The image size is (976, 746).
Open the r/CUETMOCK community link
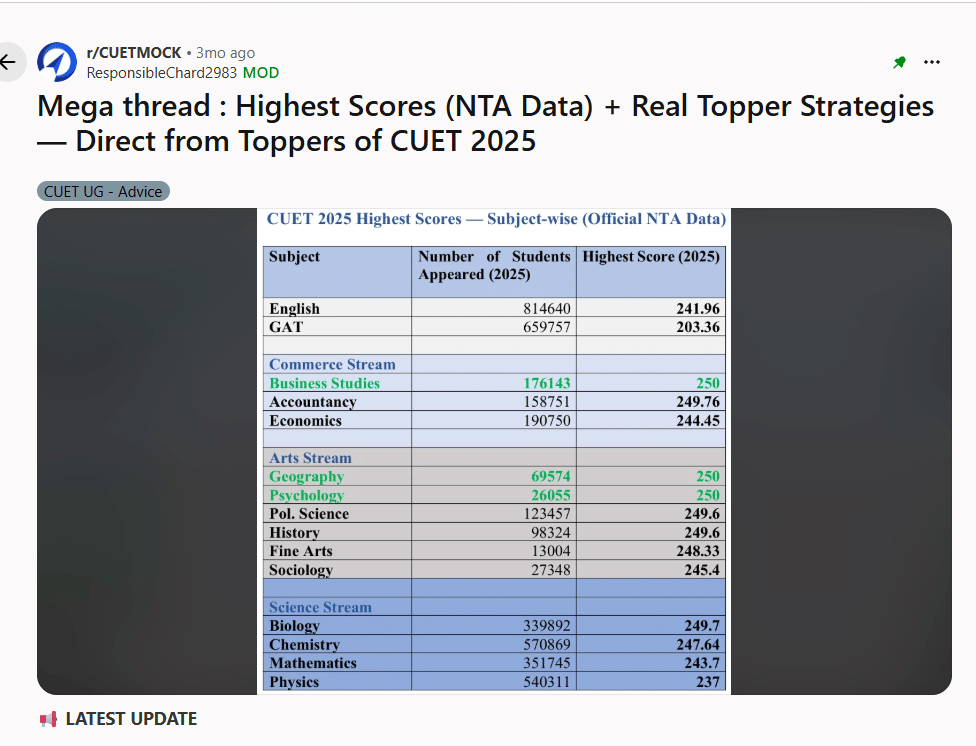click(134, 52)
